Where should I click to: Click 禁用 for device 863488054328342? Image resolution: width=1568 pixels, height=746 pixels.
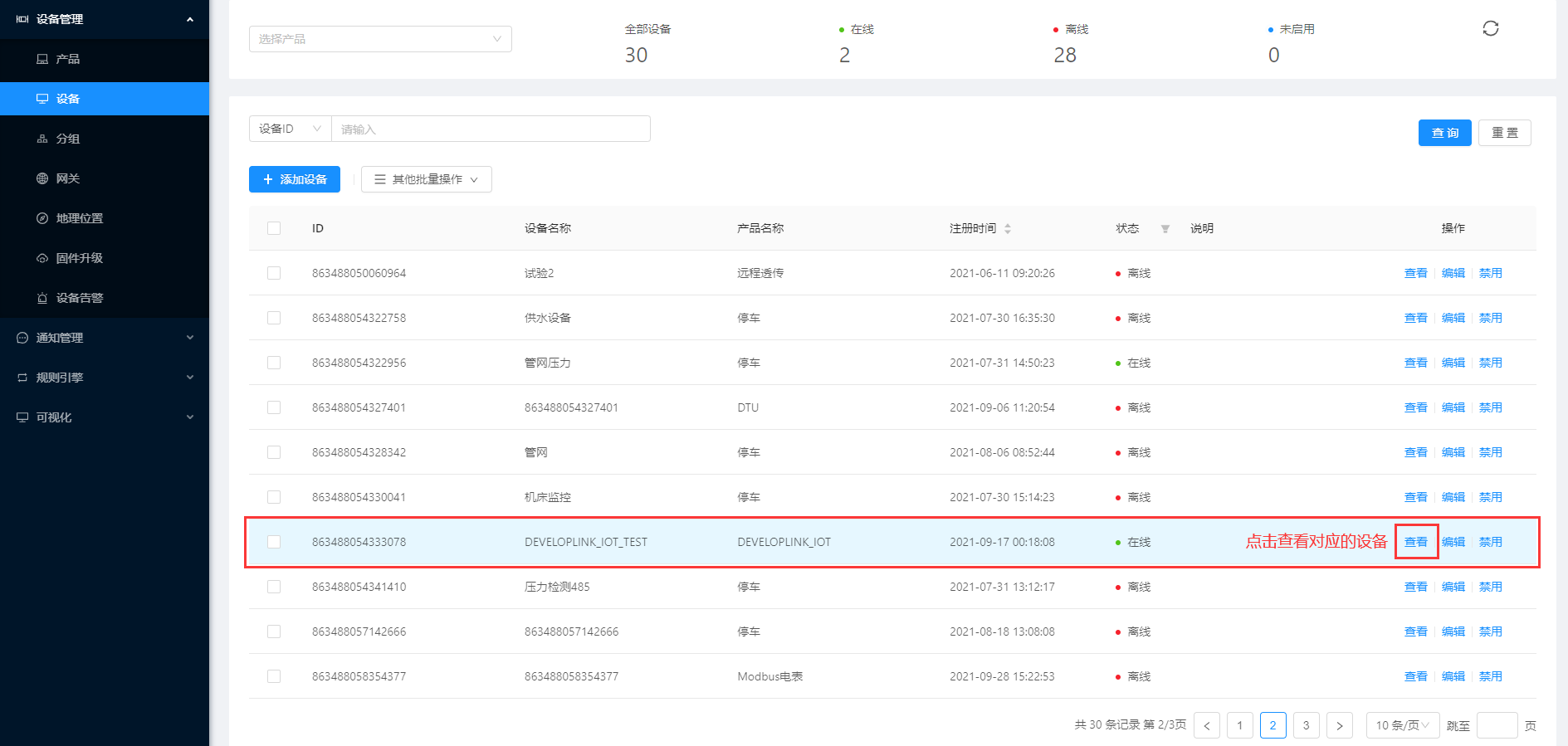[x=1490, y=452]
